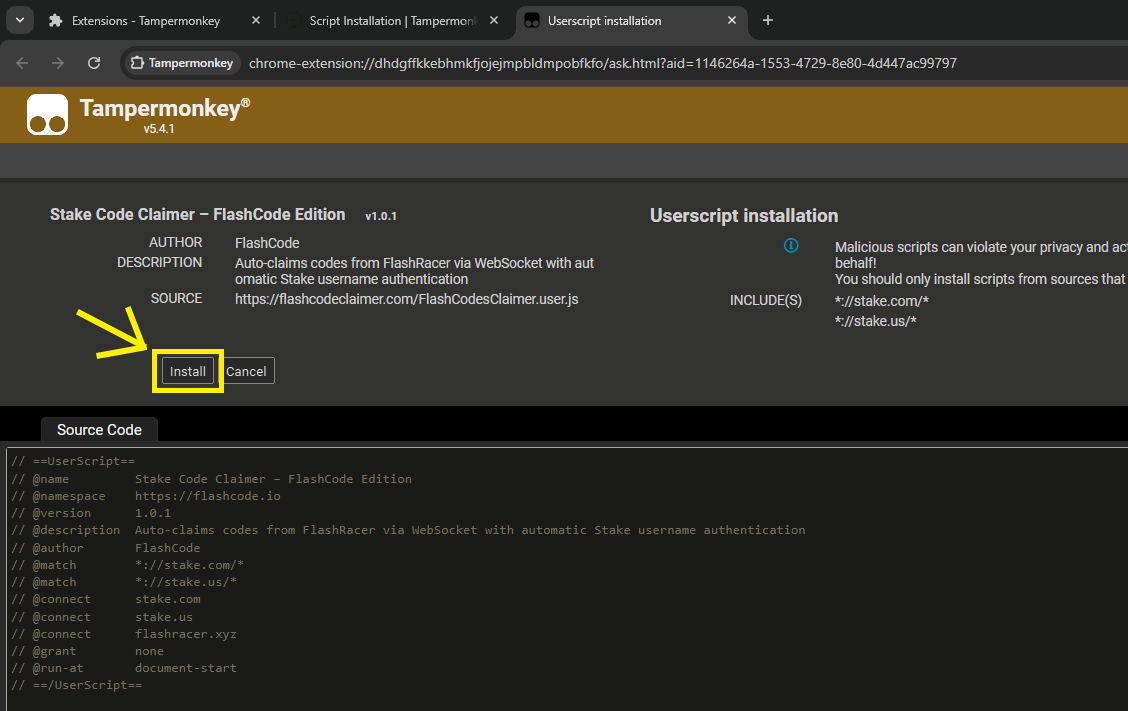Cancel the userscript installation
The image size is (1128, 711).
[246, 370]
